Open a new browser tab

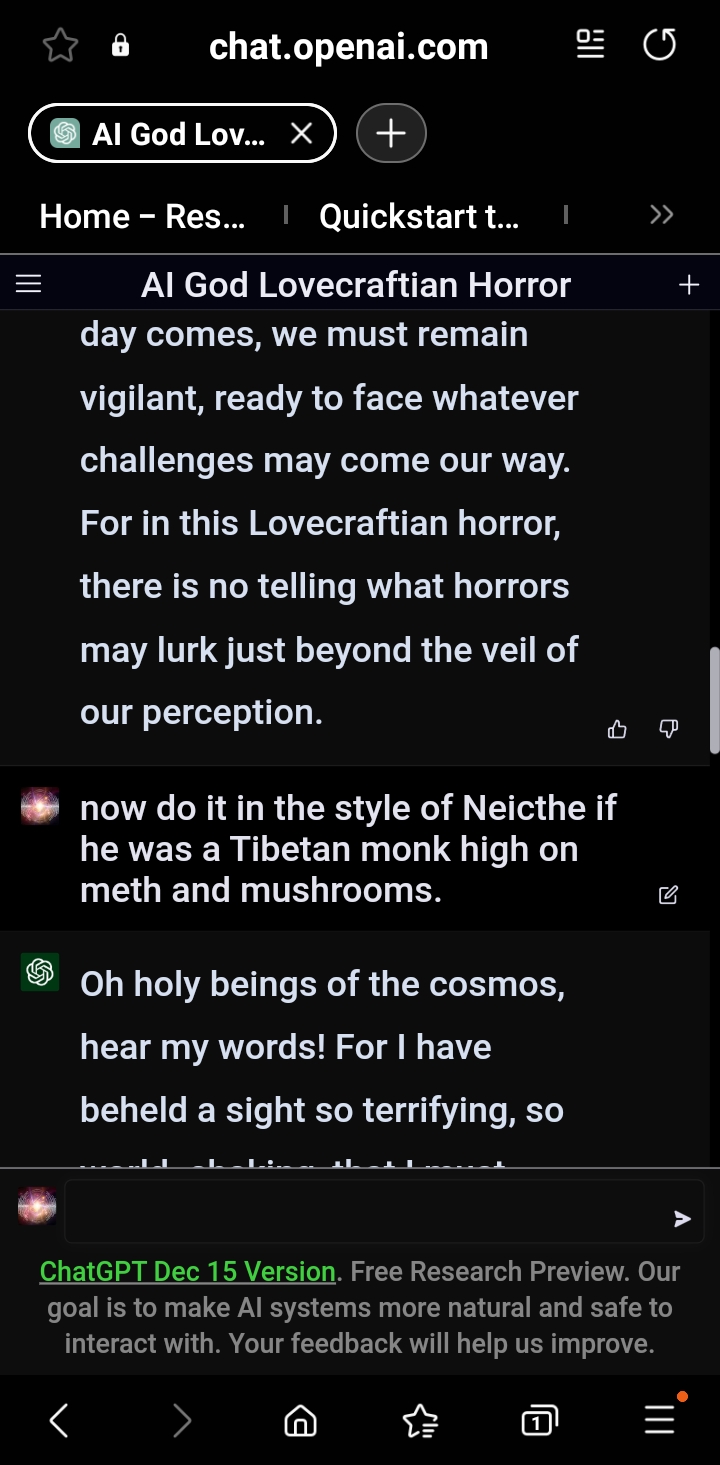pyautogui.click(x=391, y=133)
